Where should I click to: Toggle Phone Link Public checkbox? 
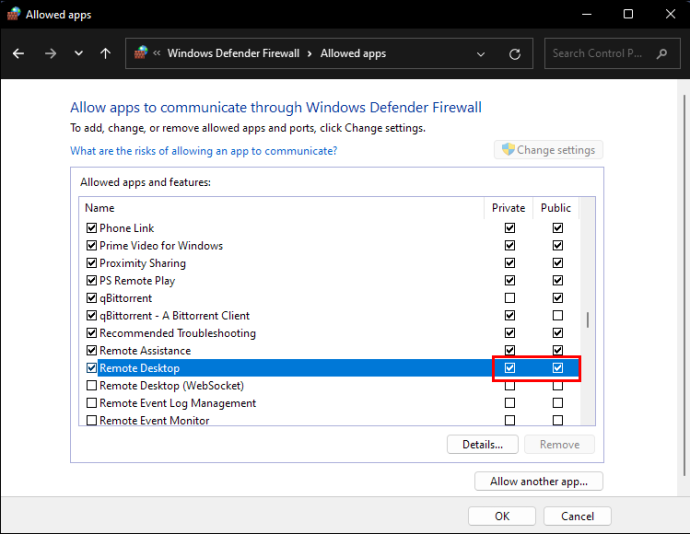click(x=558, y=228)
